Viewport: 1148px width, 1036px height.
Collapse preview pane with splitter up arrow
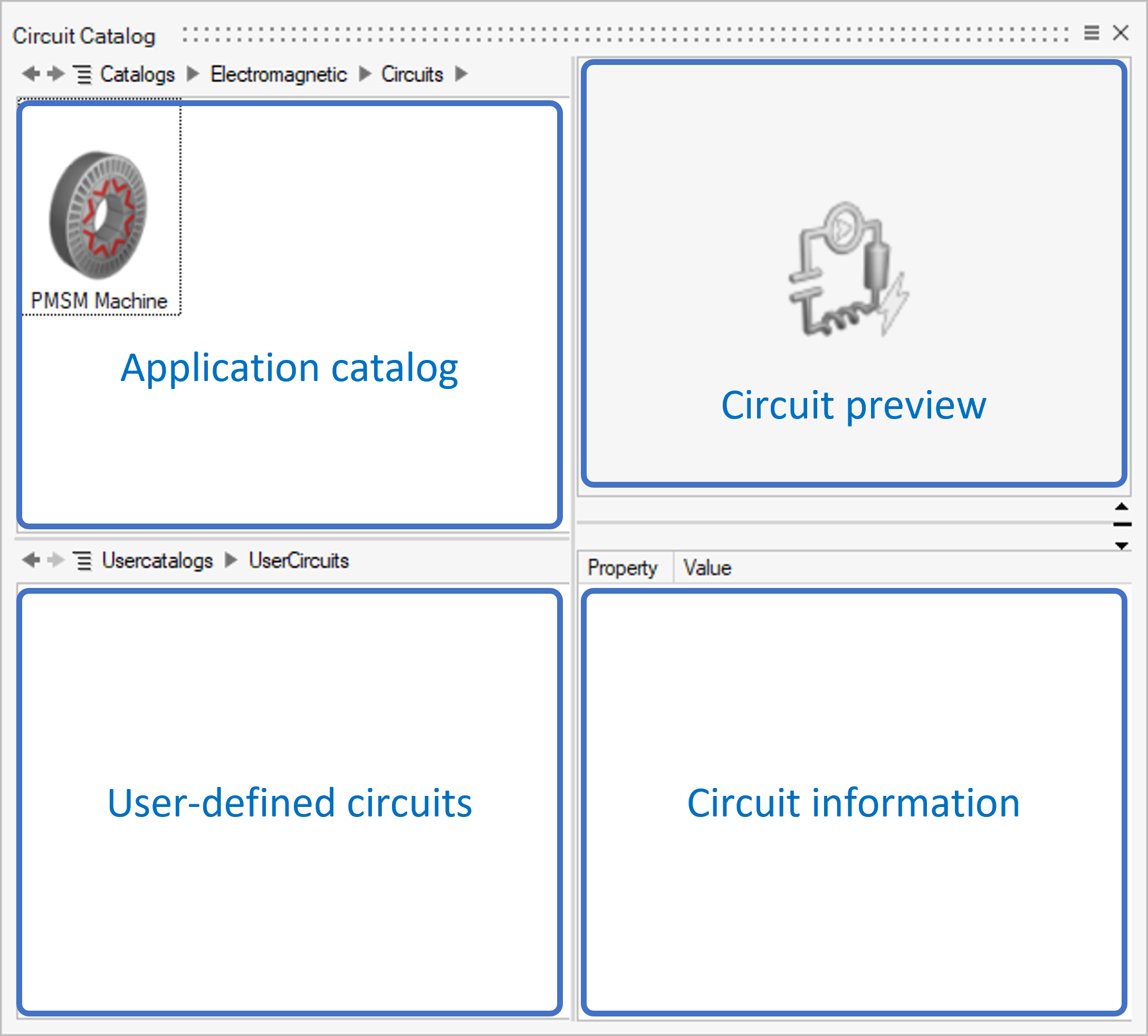coord(1121,507)
